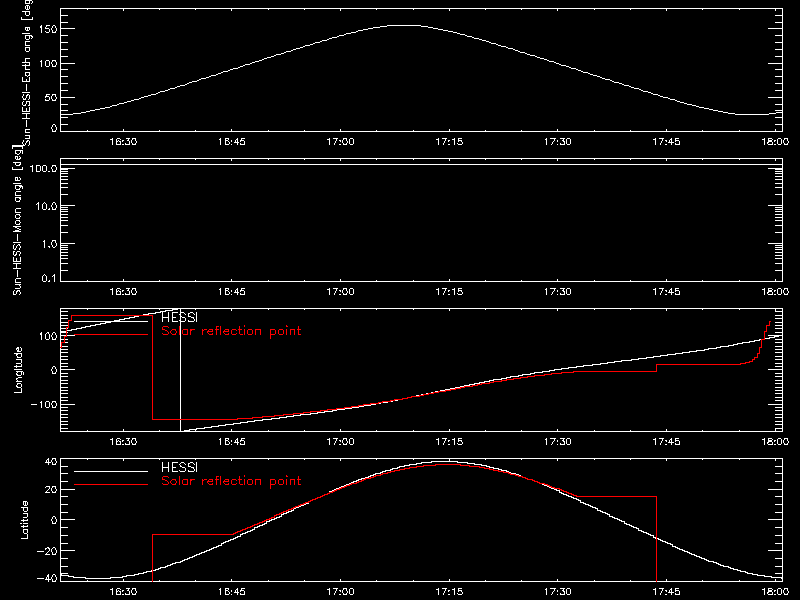Screen dimensions: 800x600
Task: Click HESSI legend text in the Latitude plot
Action: tap(179, 467)
